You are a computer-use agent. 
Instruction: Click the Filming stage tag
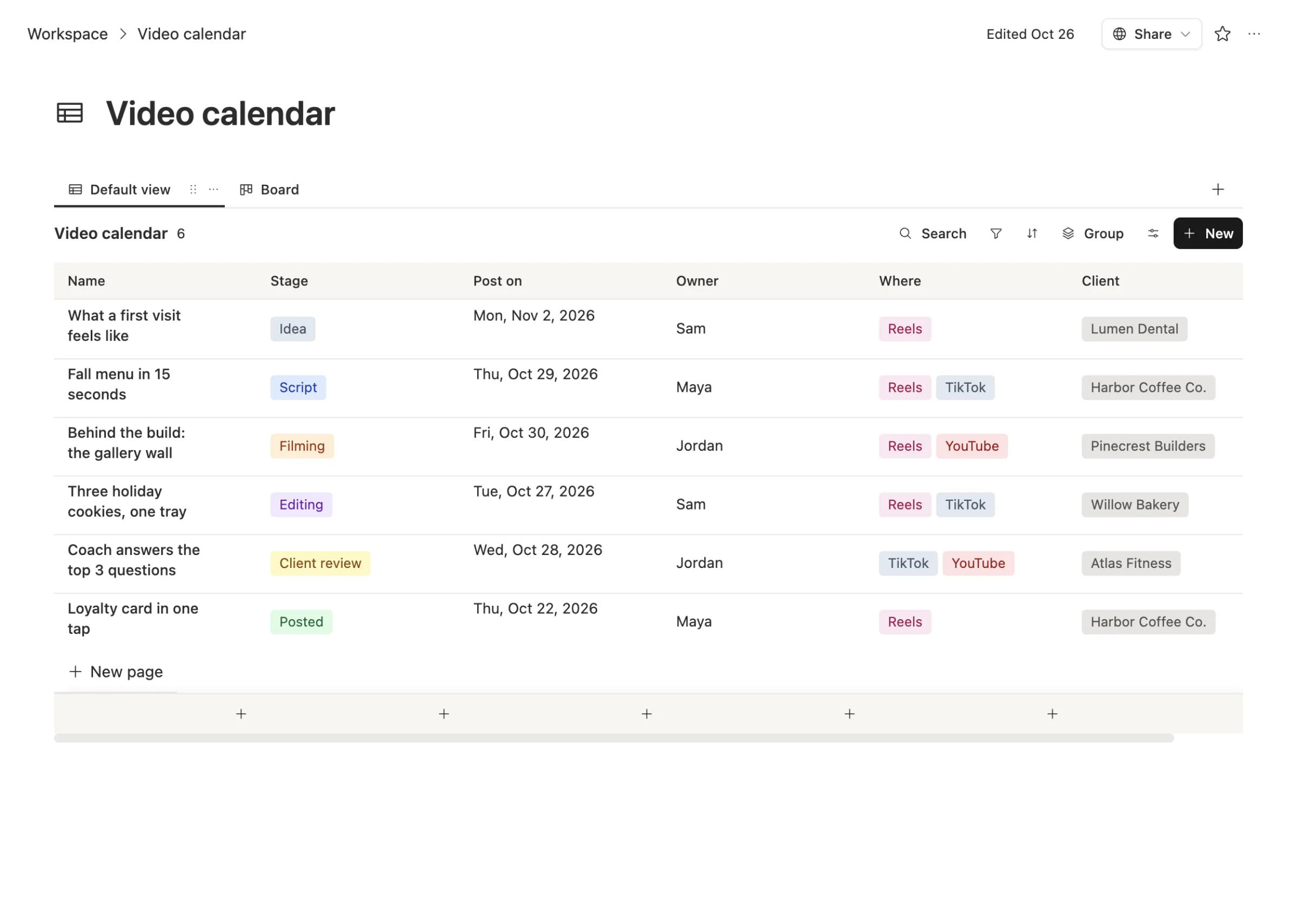click(x=302, y=446)
